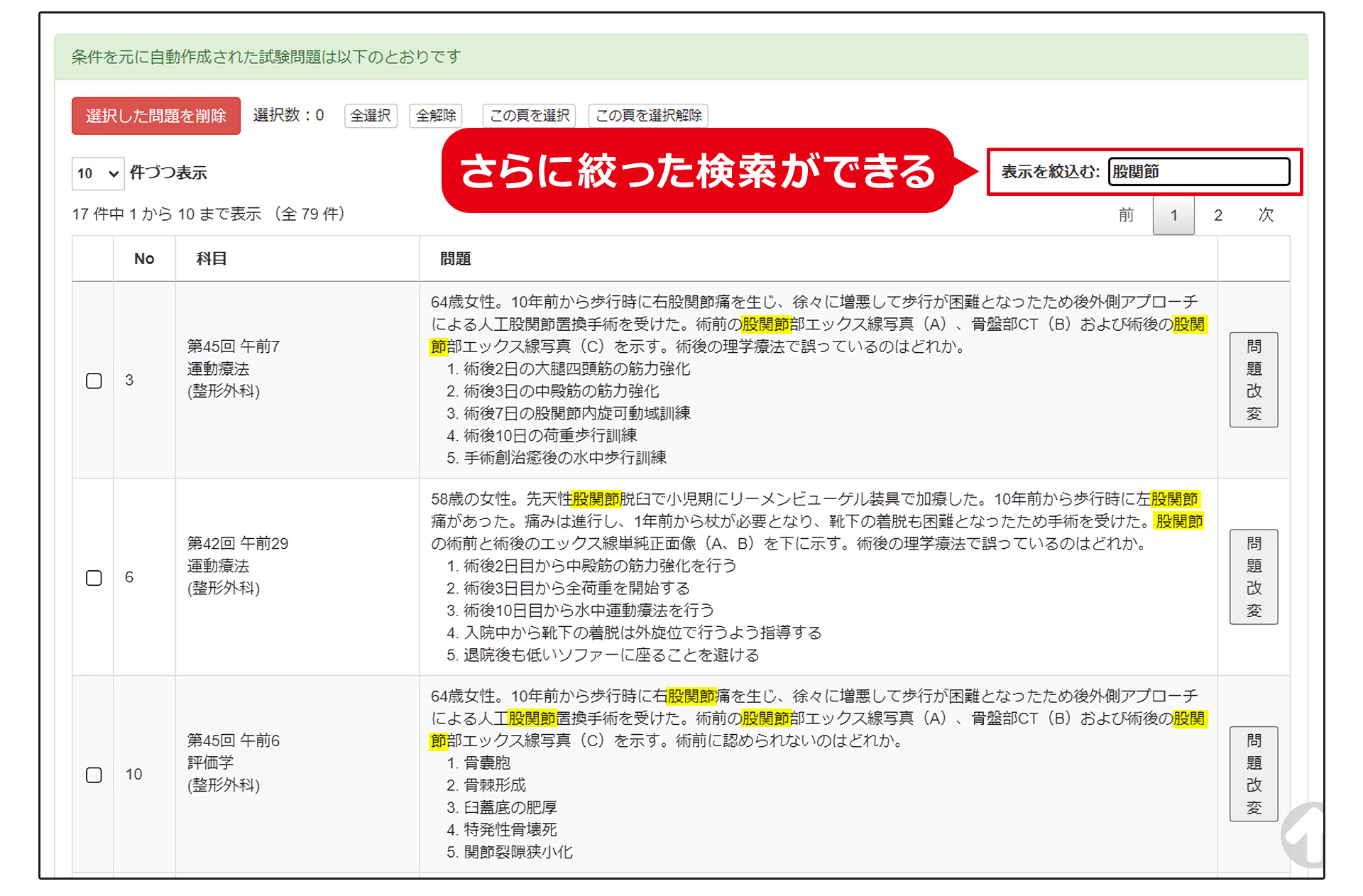Check the checkbox for question No 10
Screen dimensions: 1363x896
pyautogui.click(x=94, y=775)
